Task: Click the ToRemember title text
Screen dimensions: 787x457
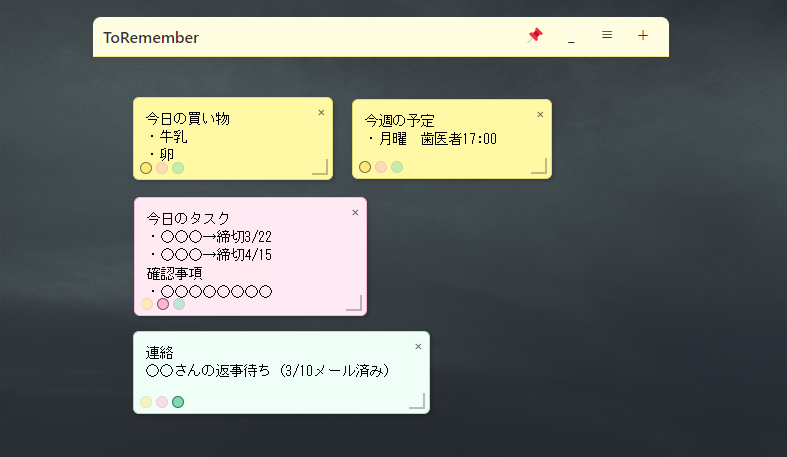Action: (151, 38)
